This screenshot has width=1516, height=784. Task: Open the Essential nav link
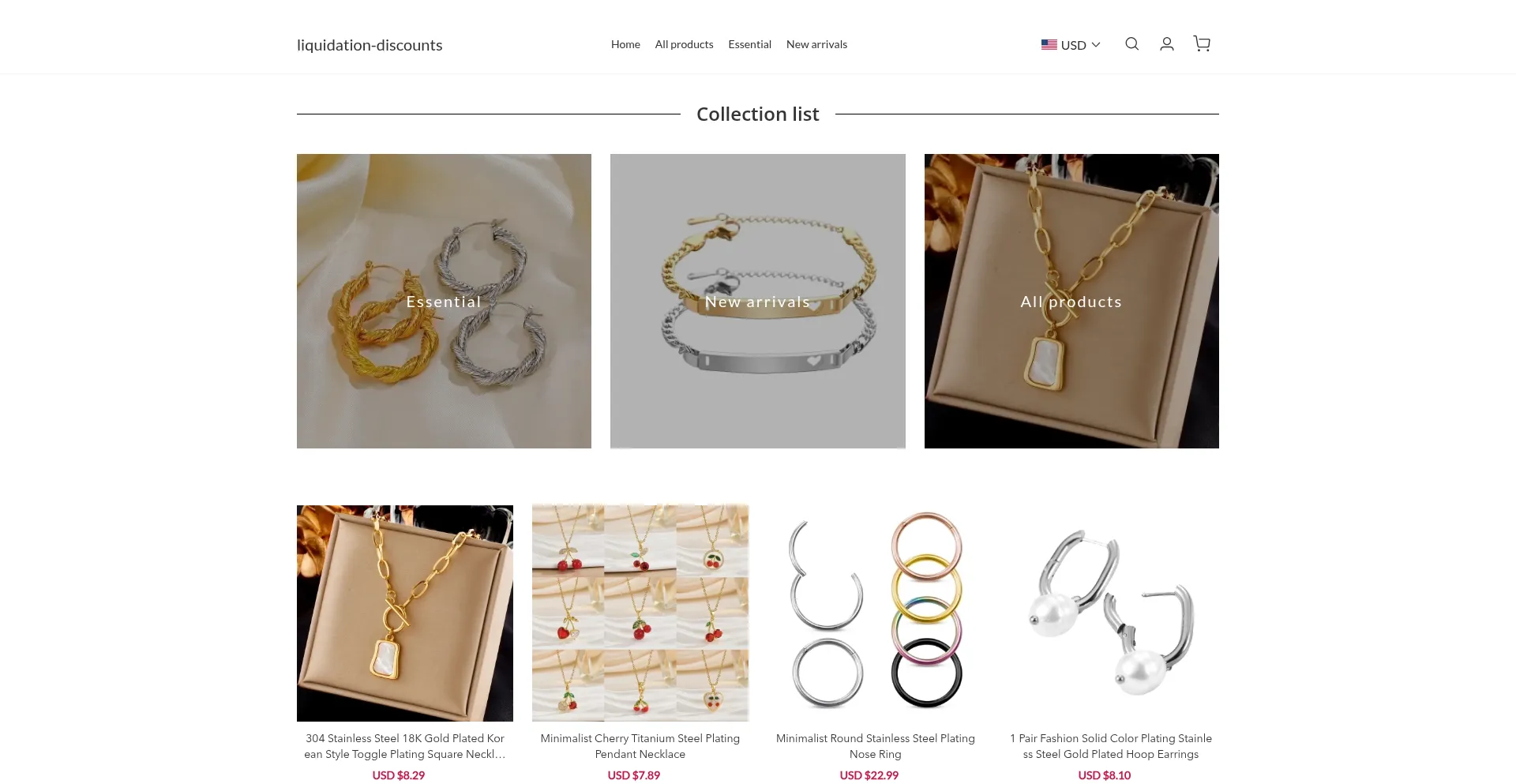[749, 44]
